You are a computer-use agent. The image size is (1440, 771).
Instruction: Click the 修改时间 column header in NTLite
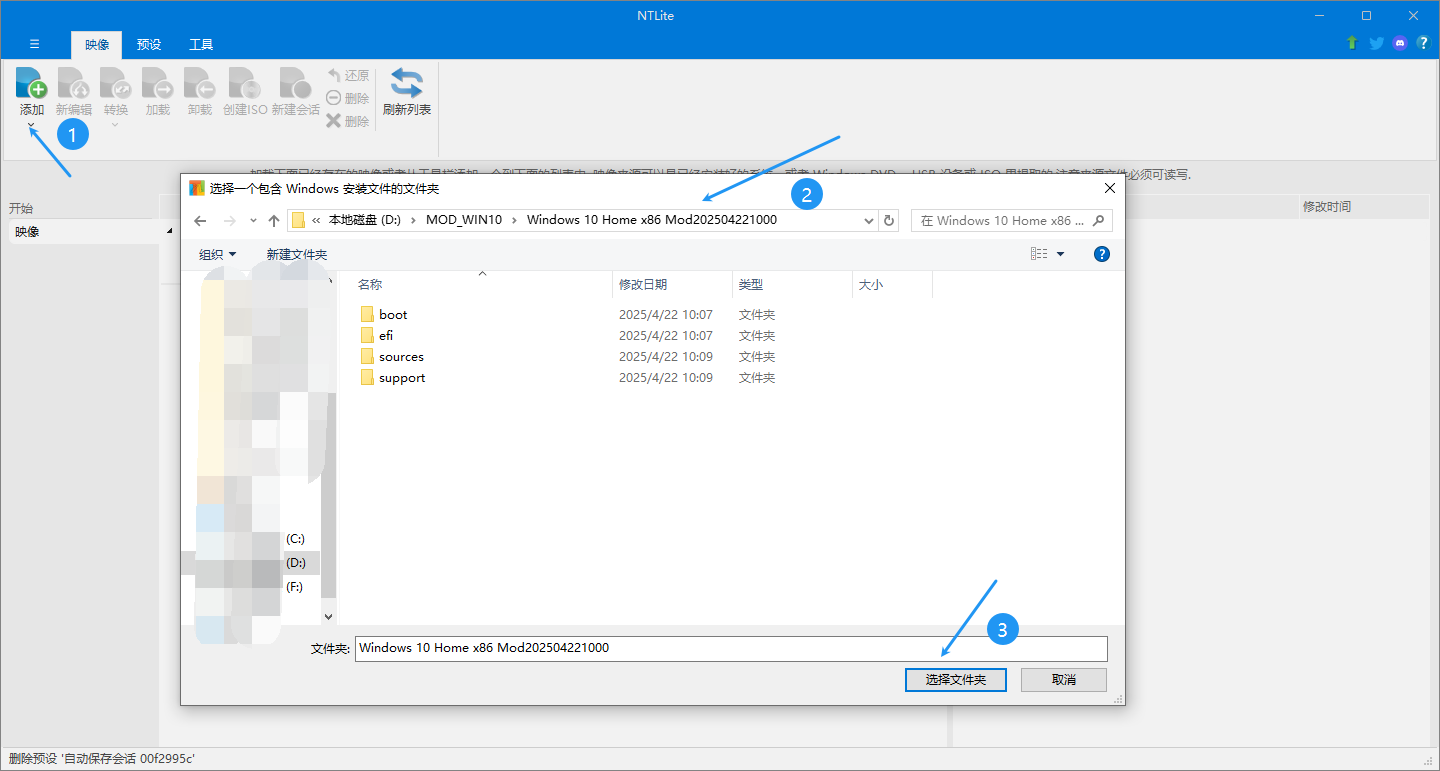click(1326, 206)
